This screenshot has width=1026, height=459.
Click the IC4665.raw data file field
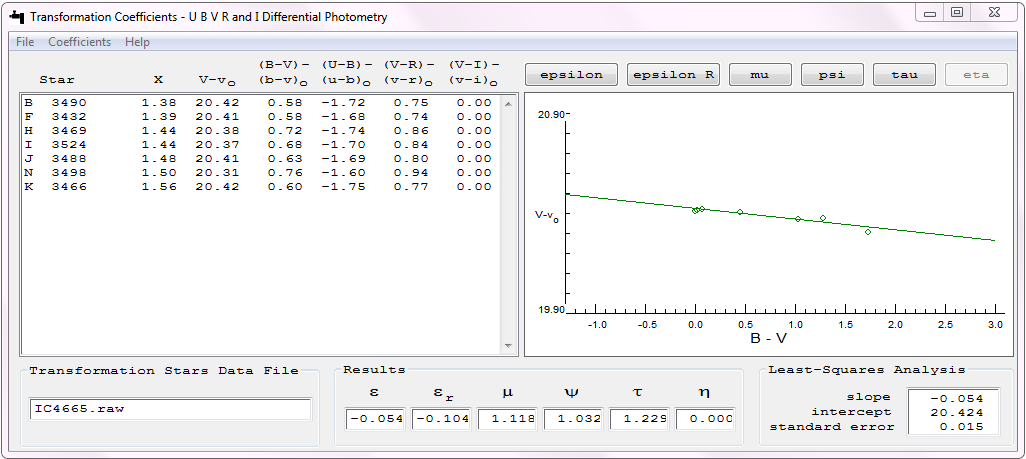click(x=170, y=410)
